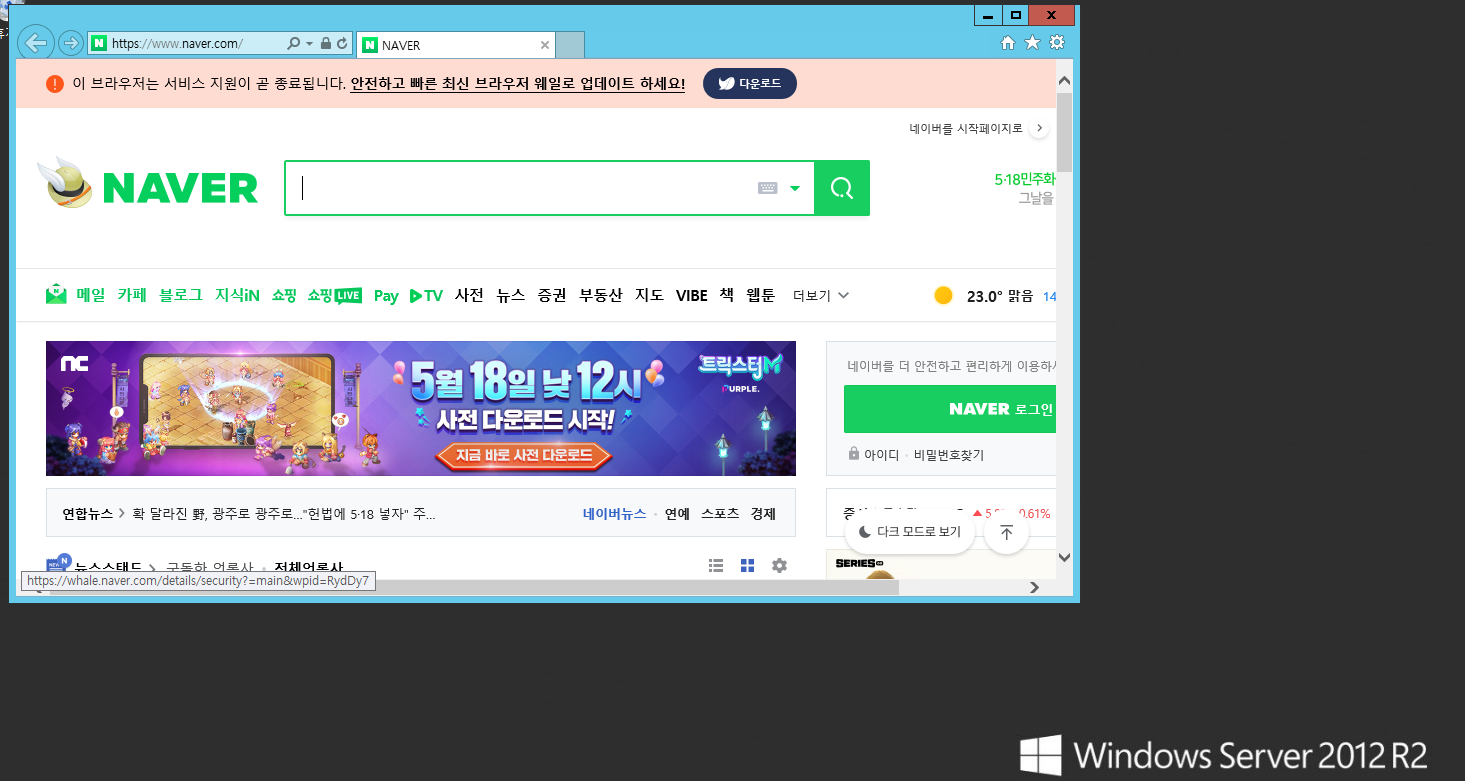Open VIBE in the navigation bar

click(692, 295)
